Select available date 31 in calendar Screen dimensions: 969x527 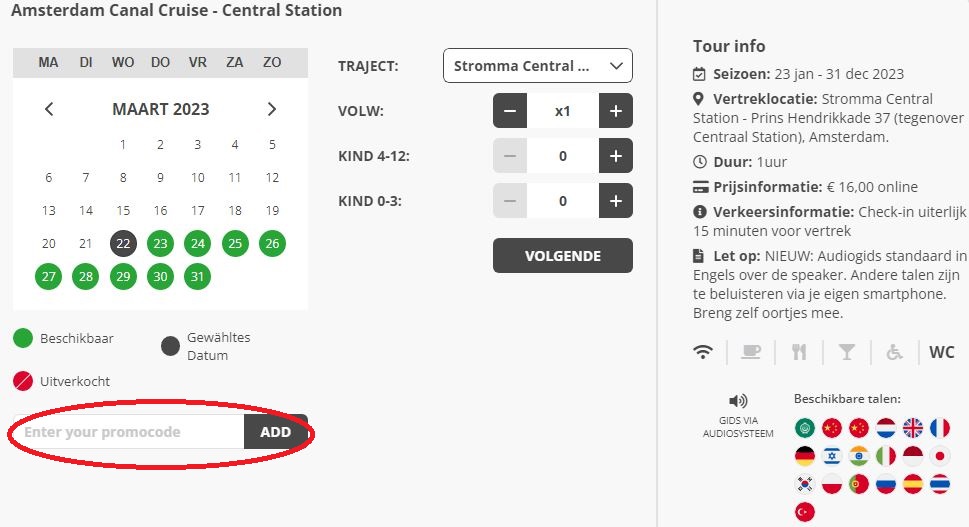coord(198,276)
